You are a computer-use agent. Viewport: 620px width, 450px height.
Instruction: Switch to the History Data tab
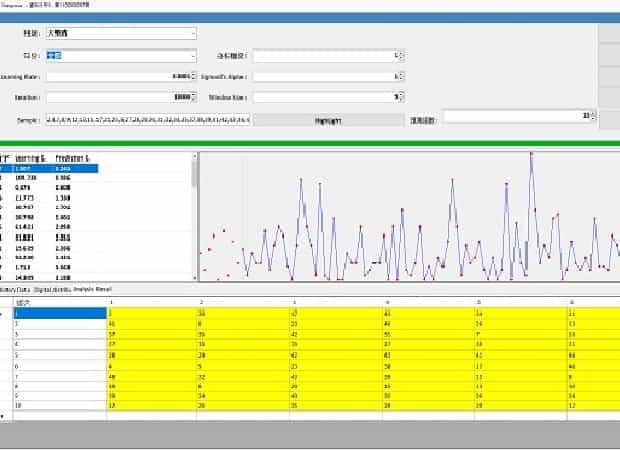point(15,288)
